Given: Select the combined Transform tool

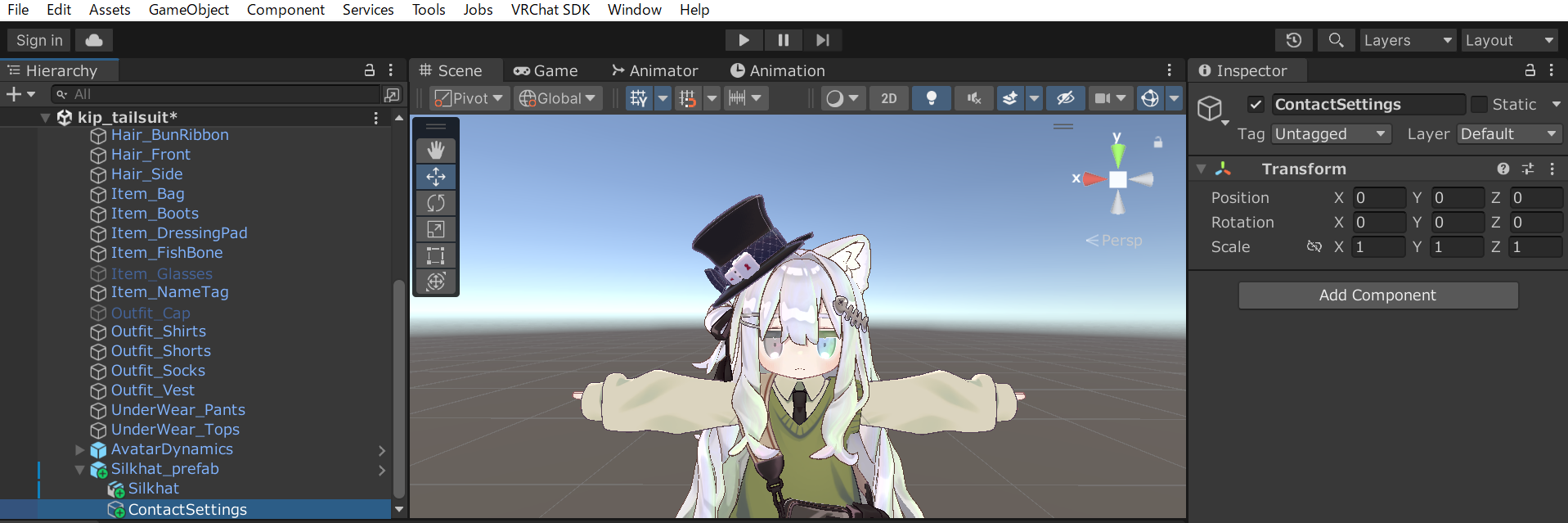Looking at the screenshot, I should [436, 282].
